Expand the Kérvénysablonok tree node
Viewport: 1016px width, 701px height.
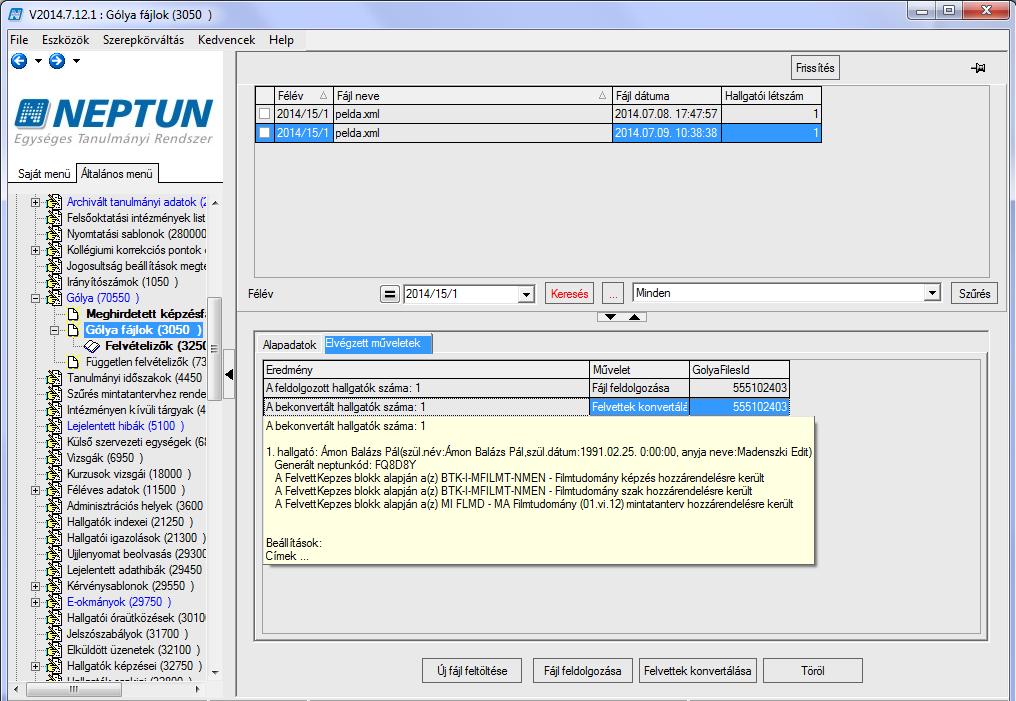pos(36,586)
